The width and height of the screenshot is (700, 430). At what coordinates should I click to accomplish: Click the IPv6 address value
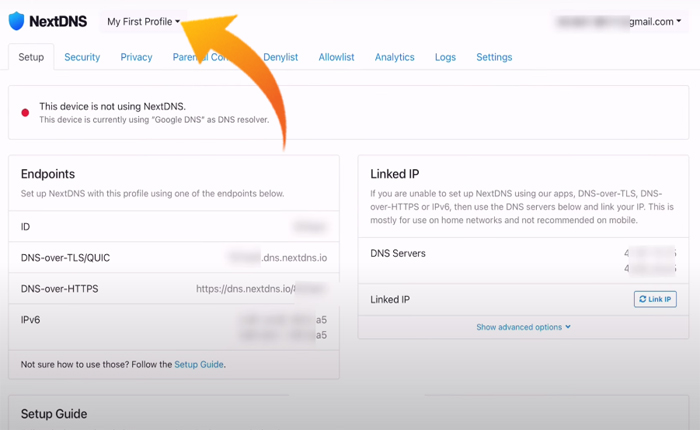coord(283,327)
